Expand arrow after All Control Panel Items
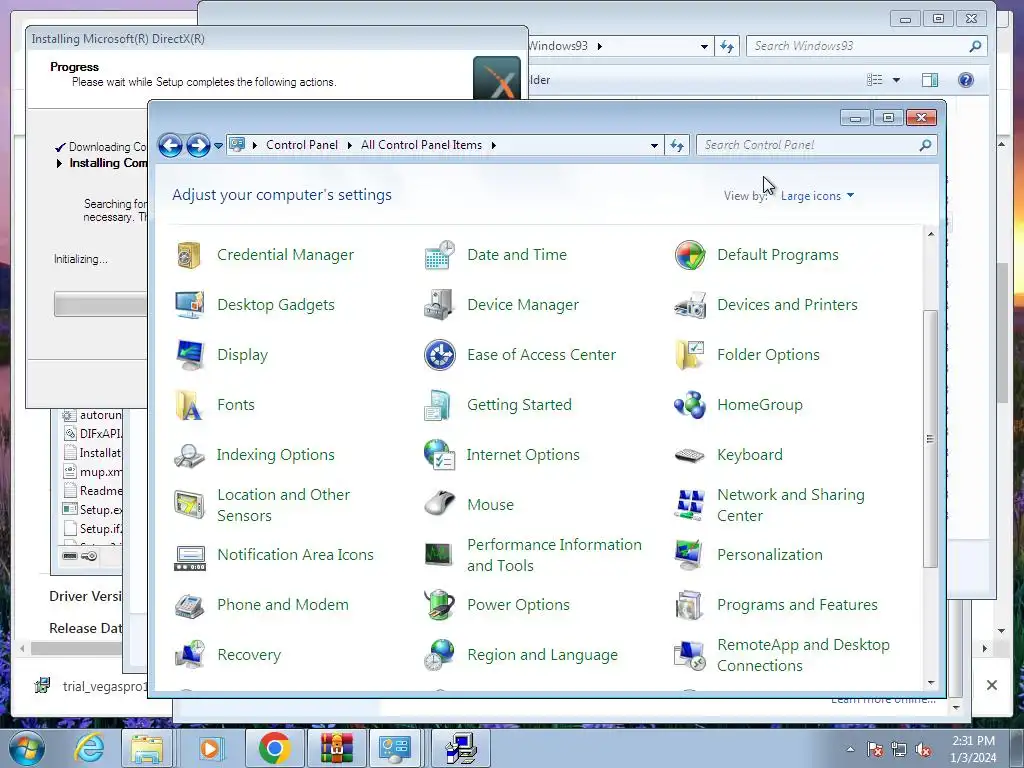This screenshot has width=1024, height=768. pyautogui.click(x=494, y=145)
